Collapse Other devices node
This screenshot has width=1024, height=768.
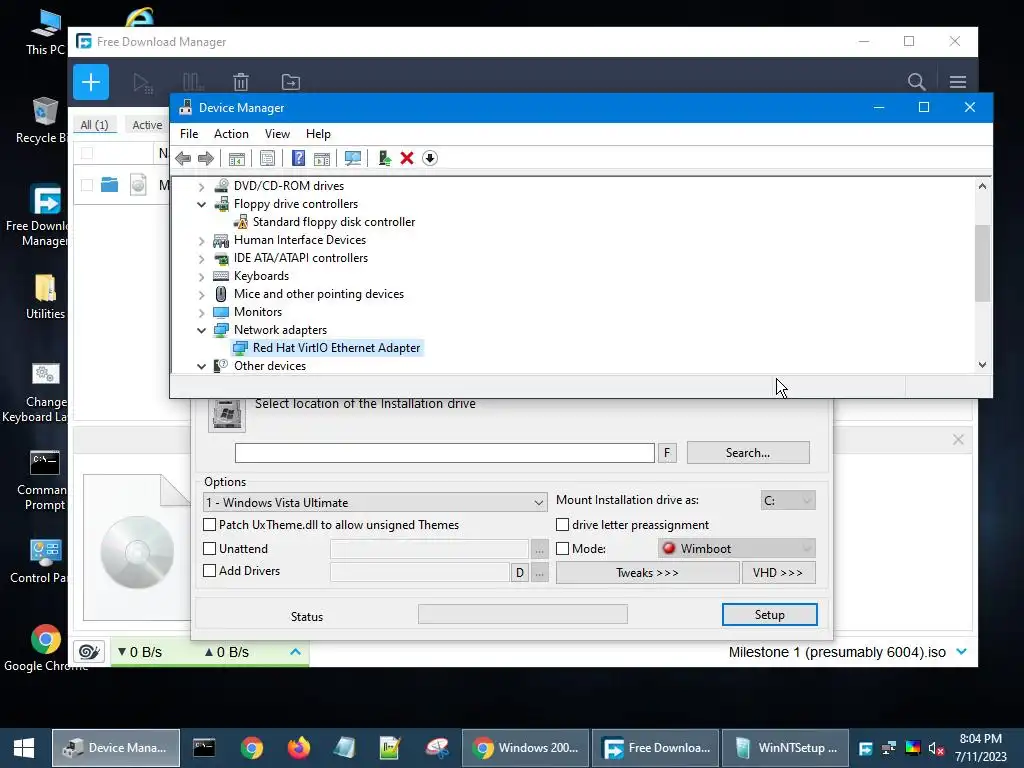tap(201, 366)
